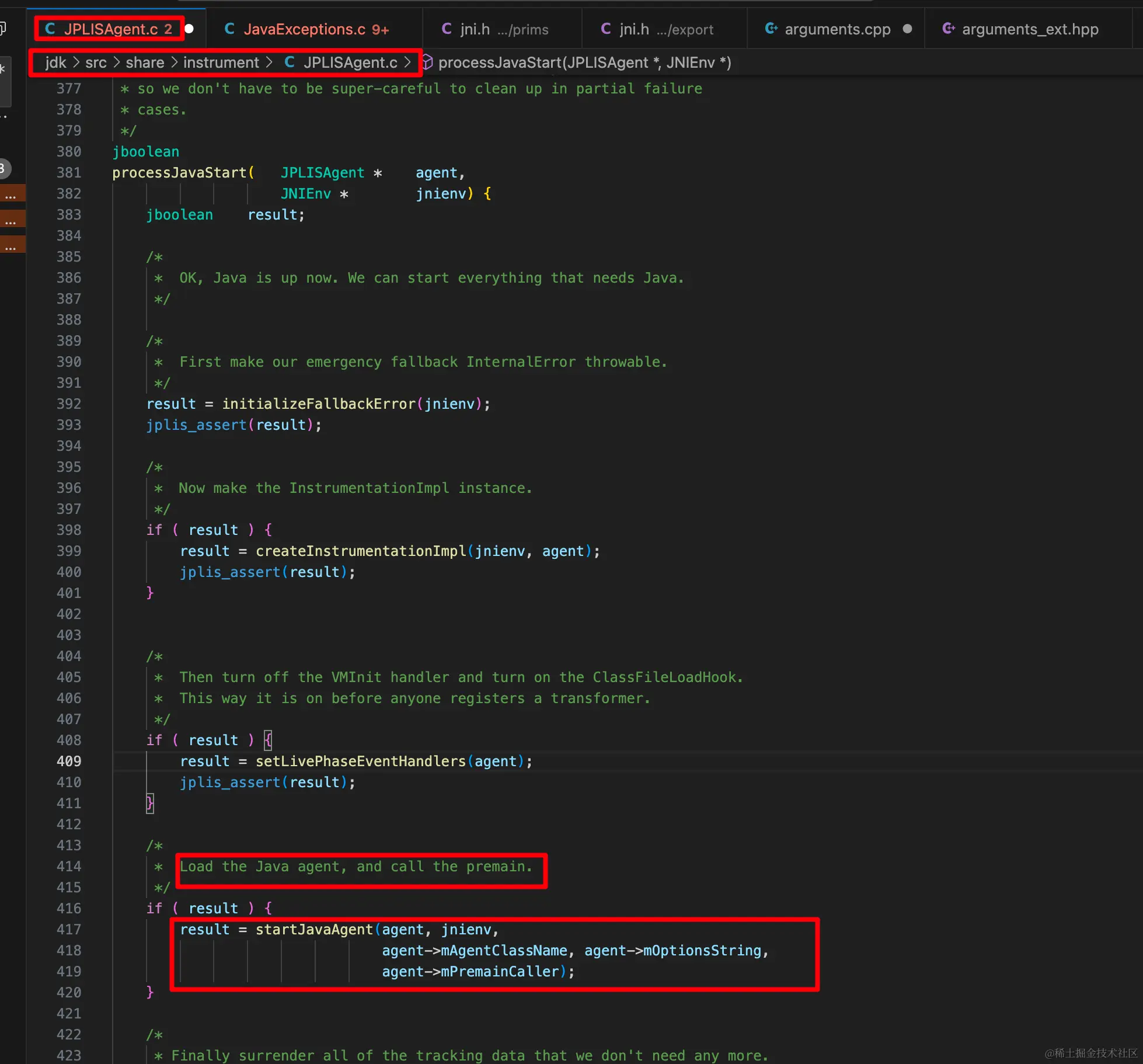Expand the share breadcrumb segment
Screen dimensions: 1143x1064
coord(145,62)
